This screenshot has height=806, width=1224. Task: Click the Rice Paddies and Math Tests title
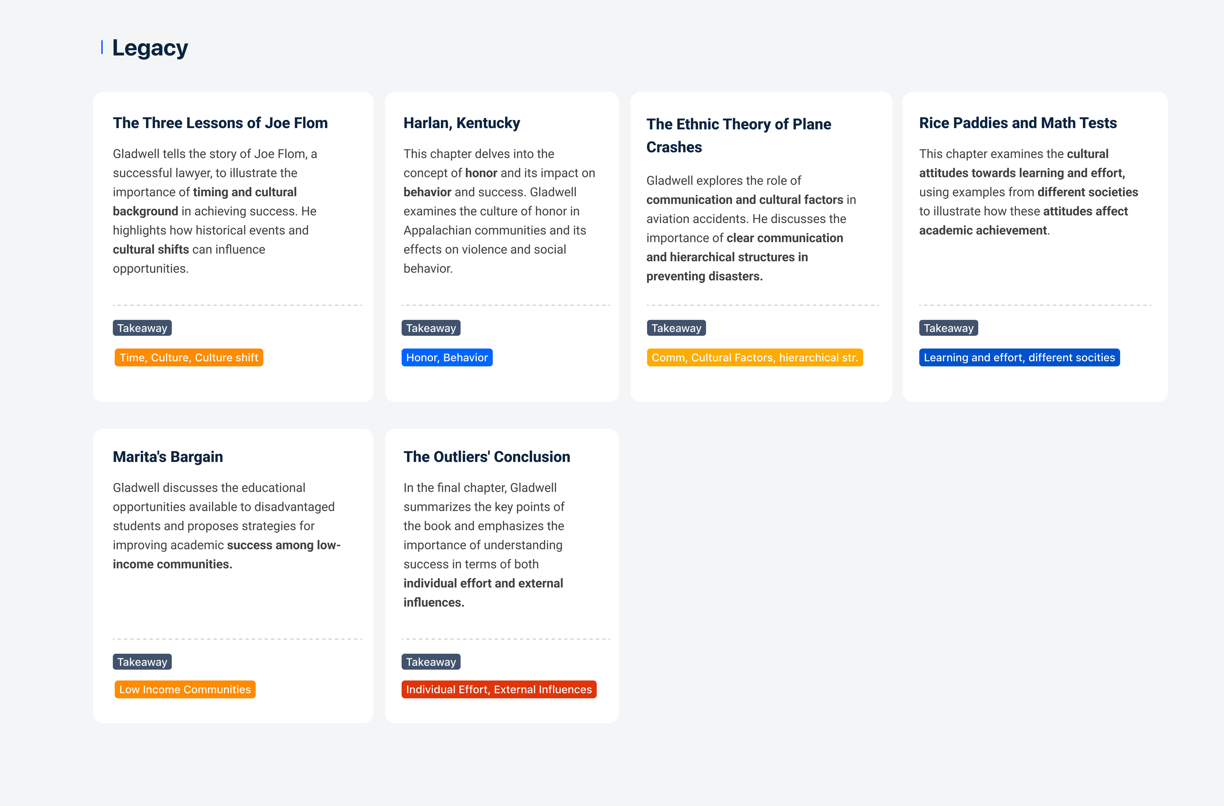pos(1018,123)
